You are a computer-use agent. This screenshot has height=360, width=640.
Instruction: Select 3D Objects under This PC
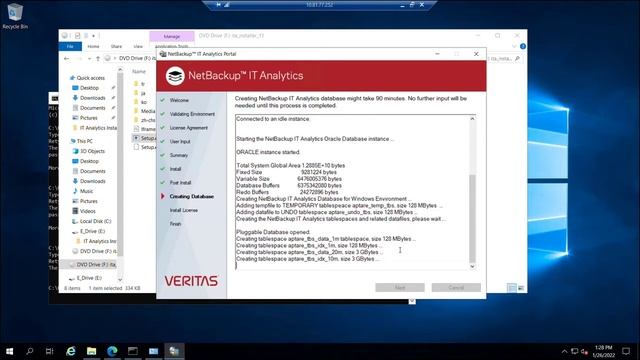point(92,151)
